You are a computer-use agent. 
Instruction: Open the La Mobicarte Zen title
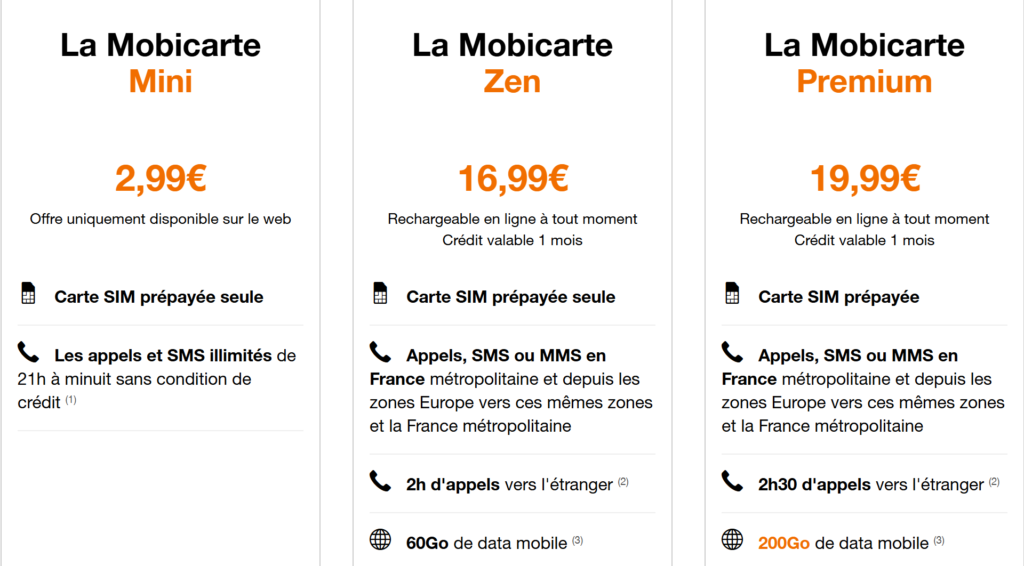coord(513,63)
